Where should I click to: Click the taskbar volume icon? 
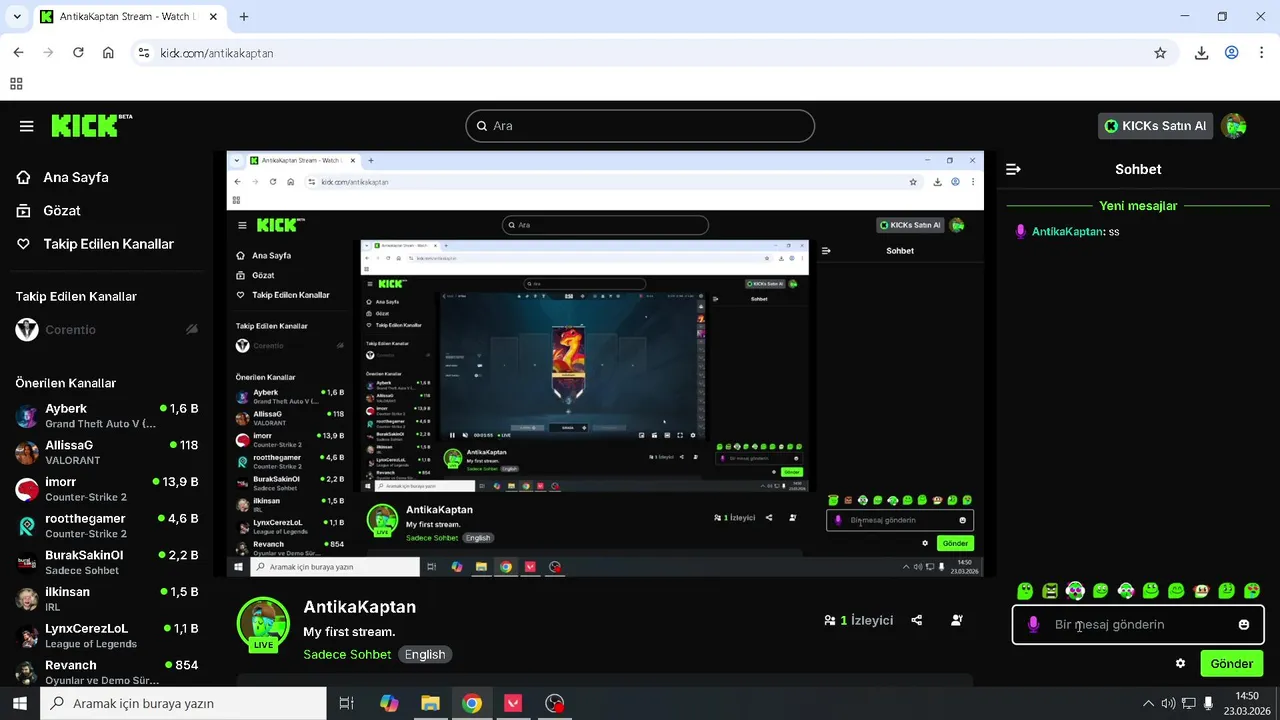click(x=1168, y=703)
